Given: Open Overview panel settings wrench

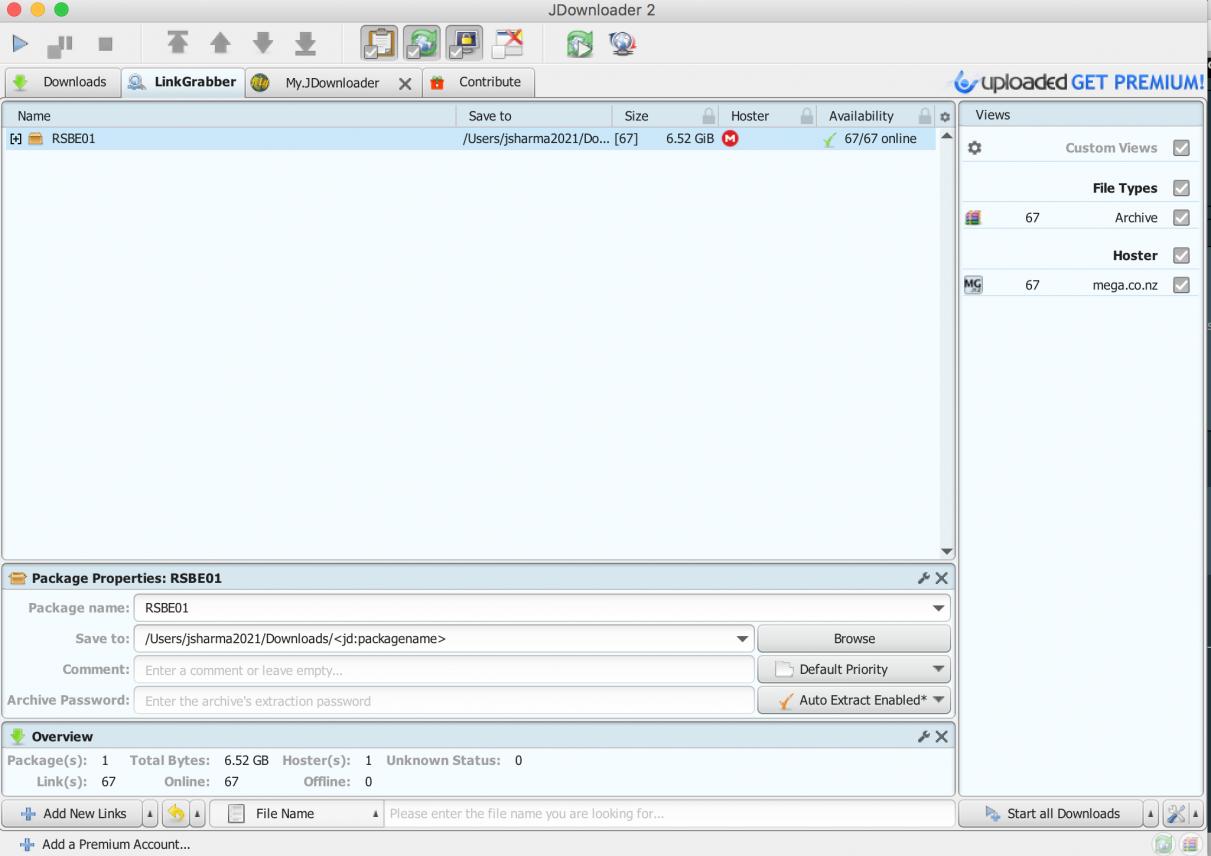Looking at the screenshot, I should (924, 737).
